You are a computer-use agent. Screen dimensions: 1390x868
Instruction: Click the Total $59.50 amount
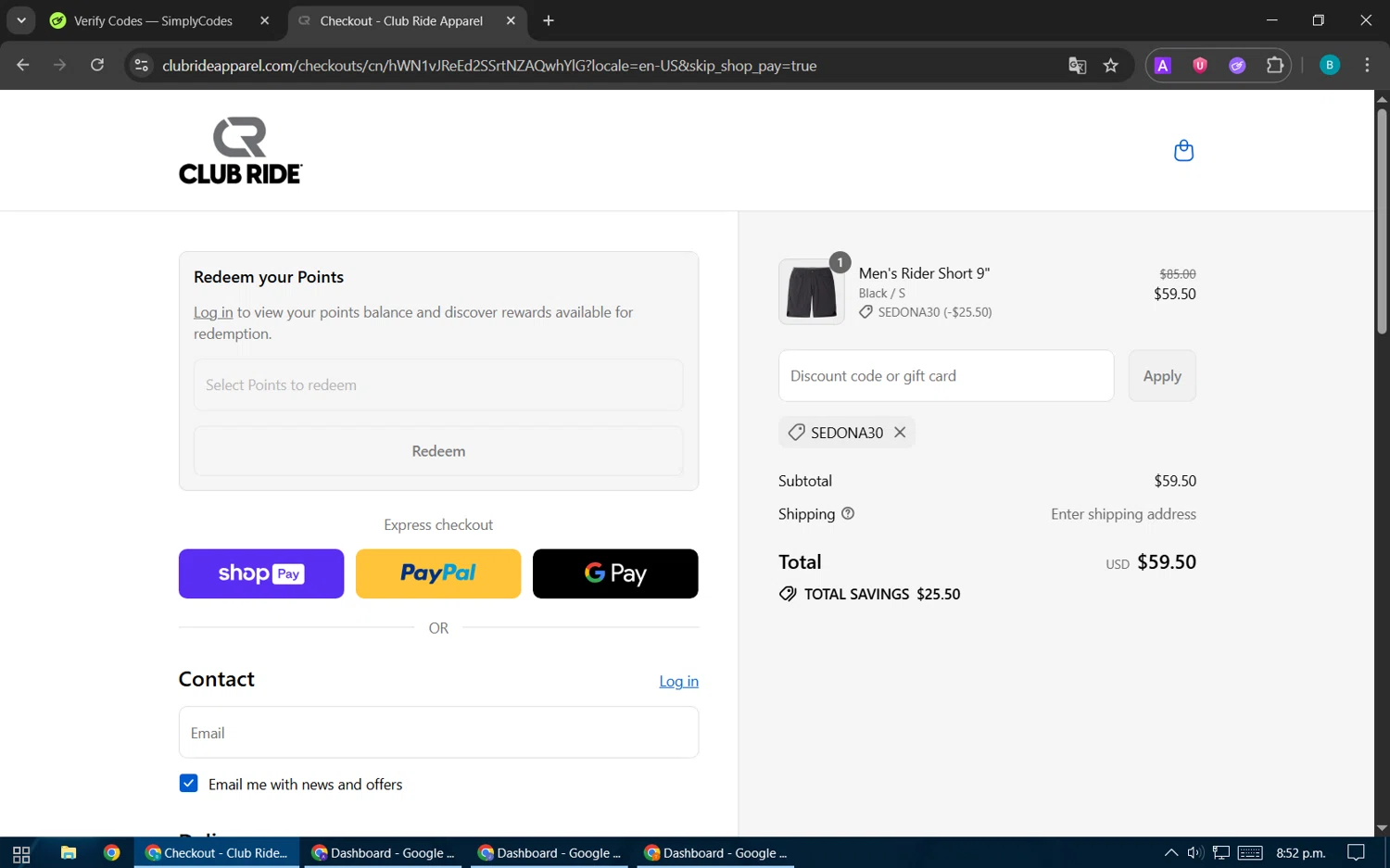[x=1167, y=562]
